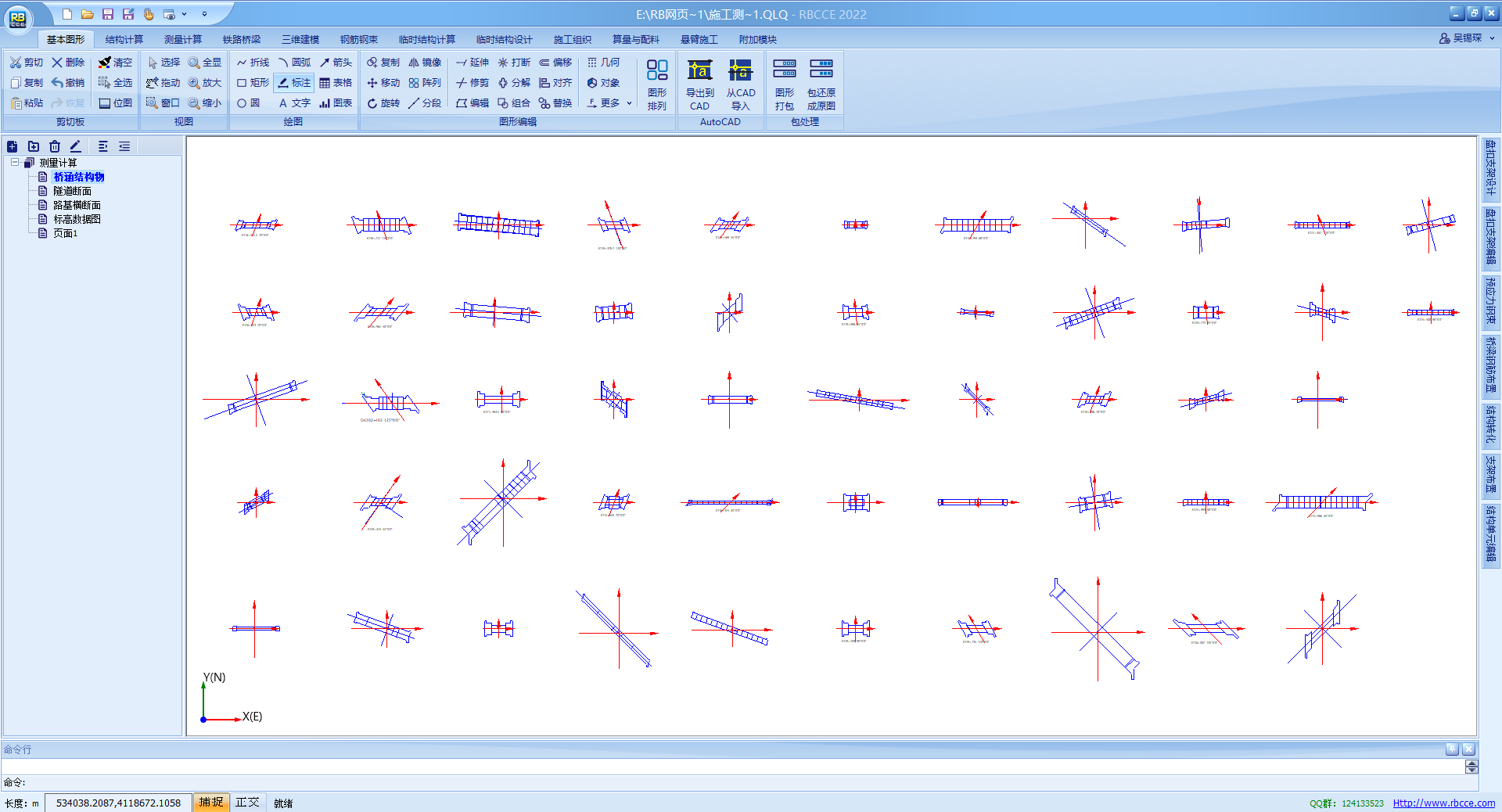Open the quick access toolbar customize dropdown
The height and width of the screenshot is (812, 1502).
pyautogui.click(x=205, y=14)
